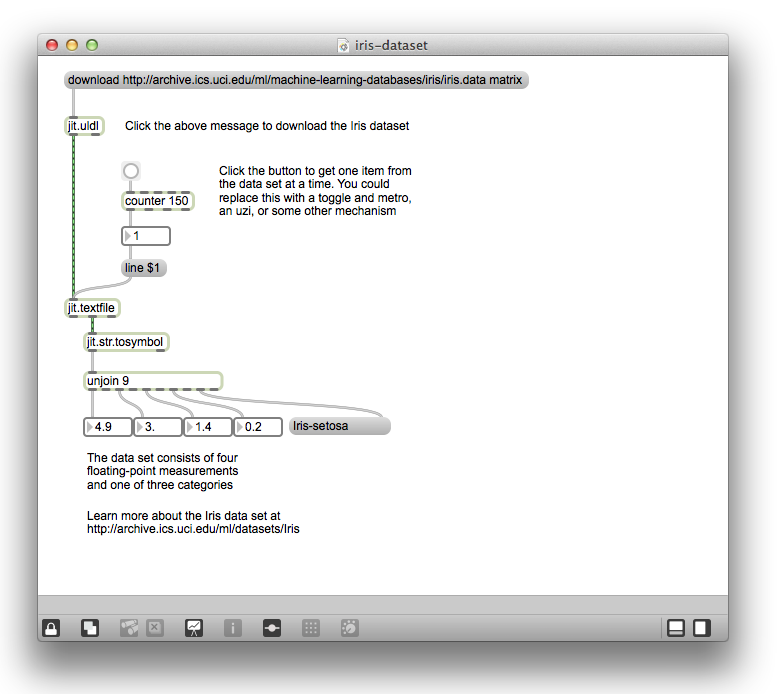Click the number box showing 1
782x694 pixels.
[x=146, y=236]
